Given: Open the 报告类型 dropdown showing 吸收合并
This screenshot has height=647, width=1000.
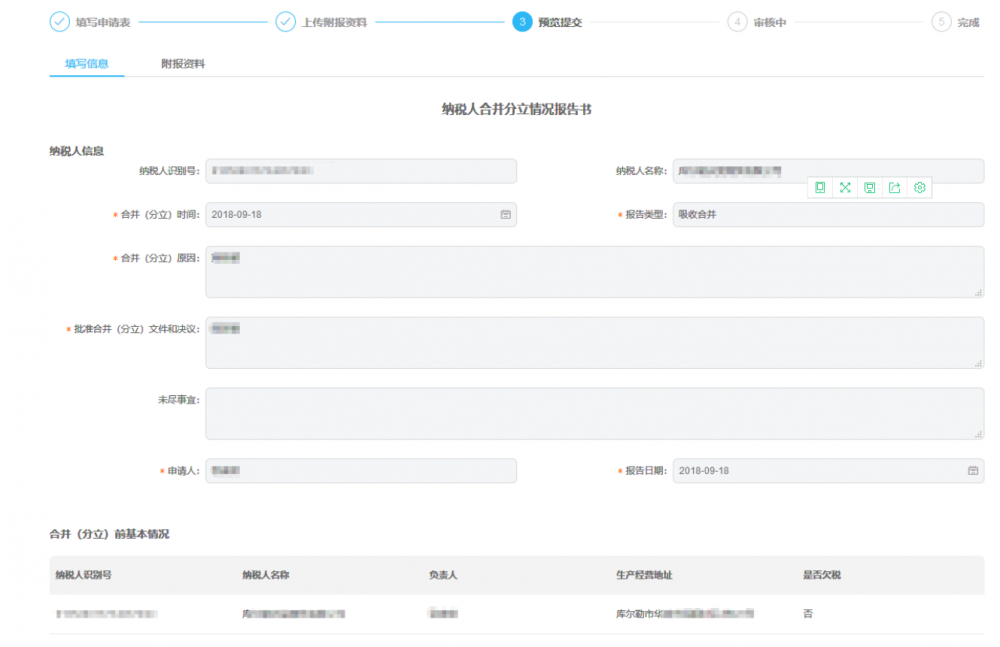Looking at the screenshot, I should [x=828, y=215].
